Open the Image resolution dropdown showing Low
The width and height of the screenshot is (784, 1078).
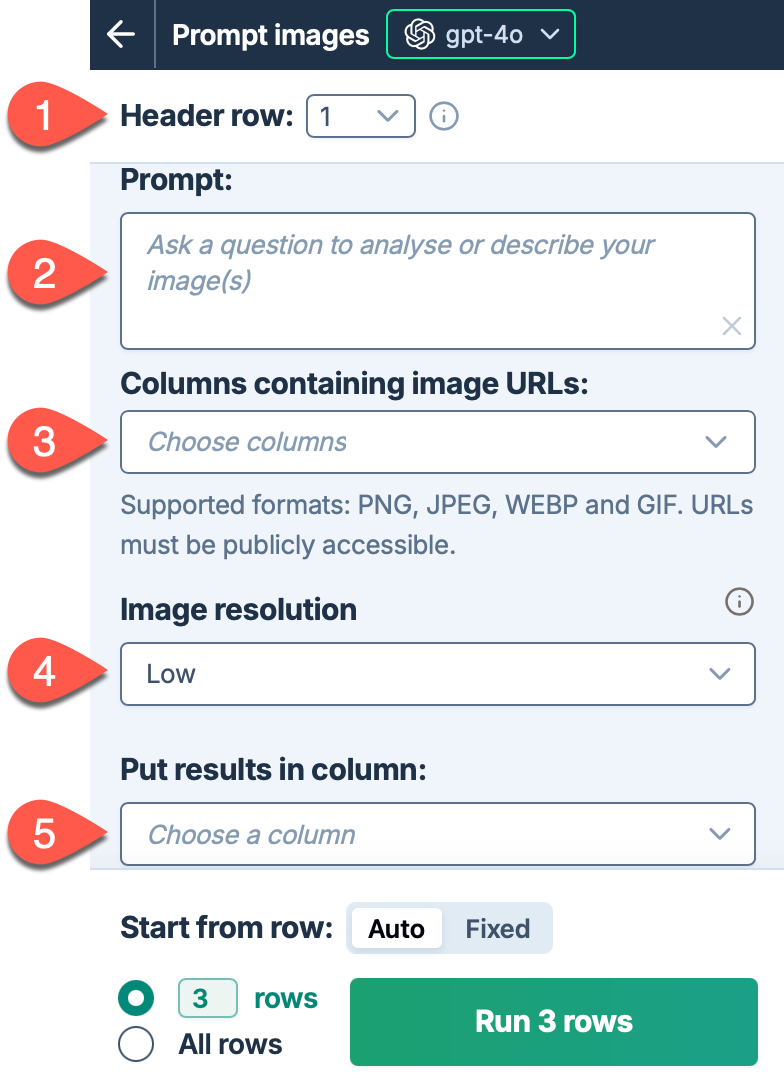pyautogui.click(x=437, y=673)
